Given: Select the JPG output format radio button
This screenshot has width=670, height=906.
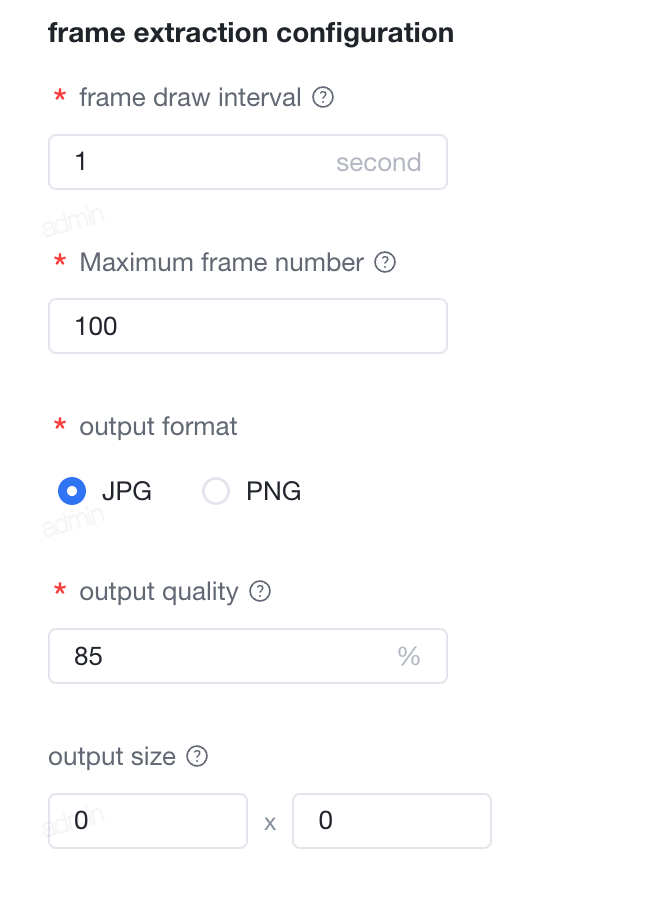Looking at the screenshot, I should pos(72,491).
